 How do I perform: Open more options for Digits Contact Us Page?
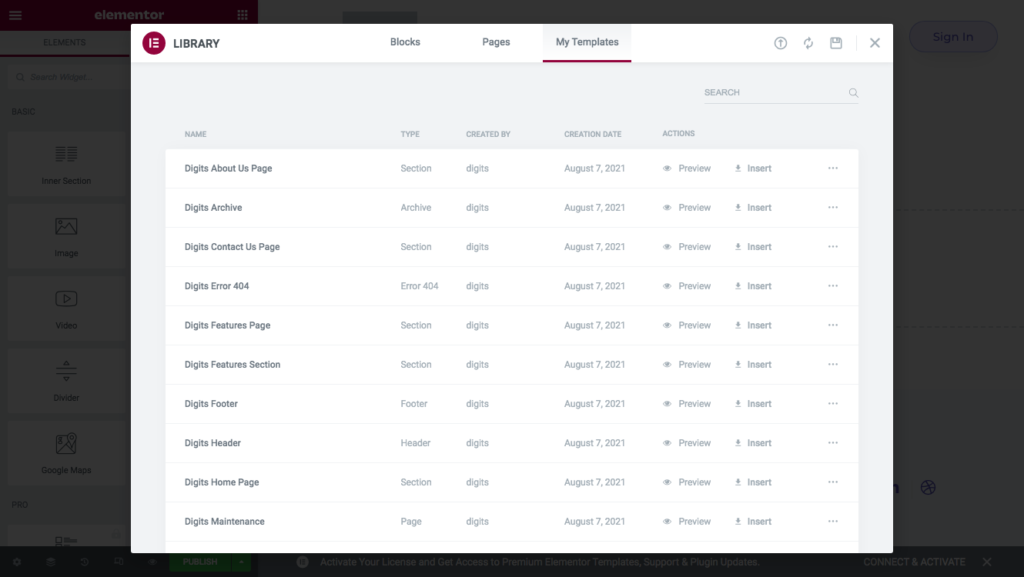click(x=833, y=247)
